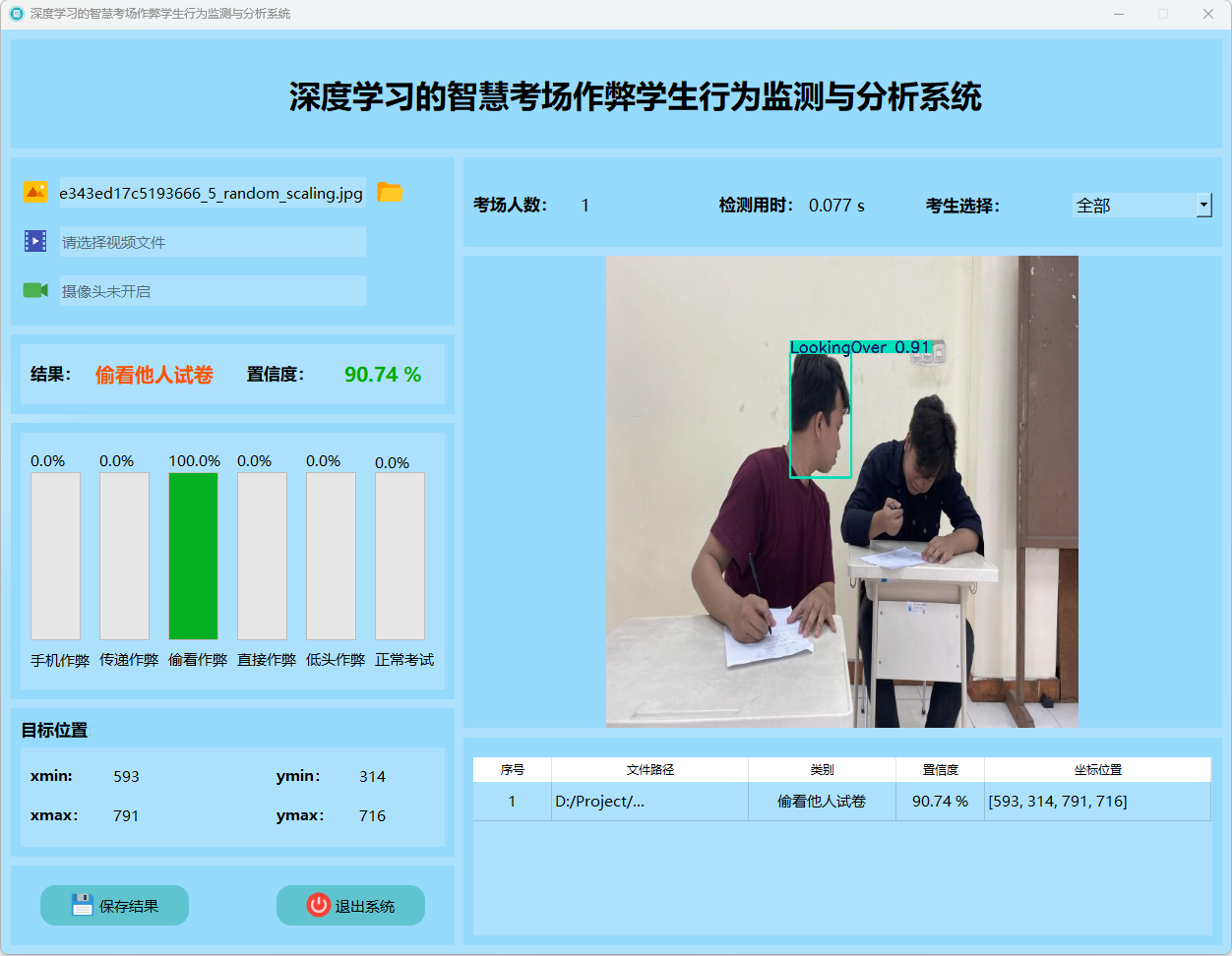Click the 类别 column header
Screen dimensions: 1232x956
point(823,769)
